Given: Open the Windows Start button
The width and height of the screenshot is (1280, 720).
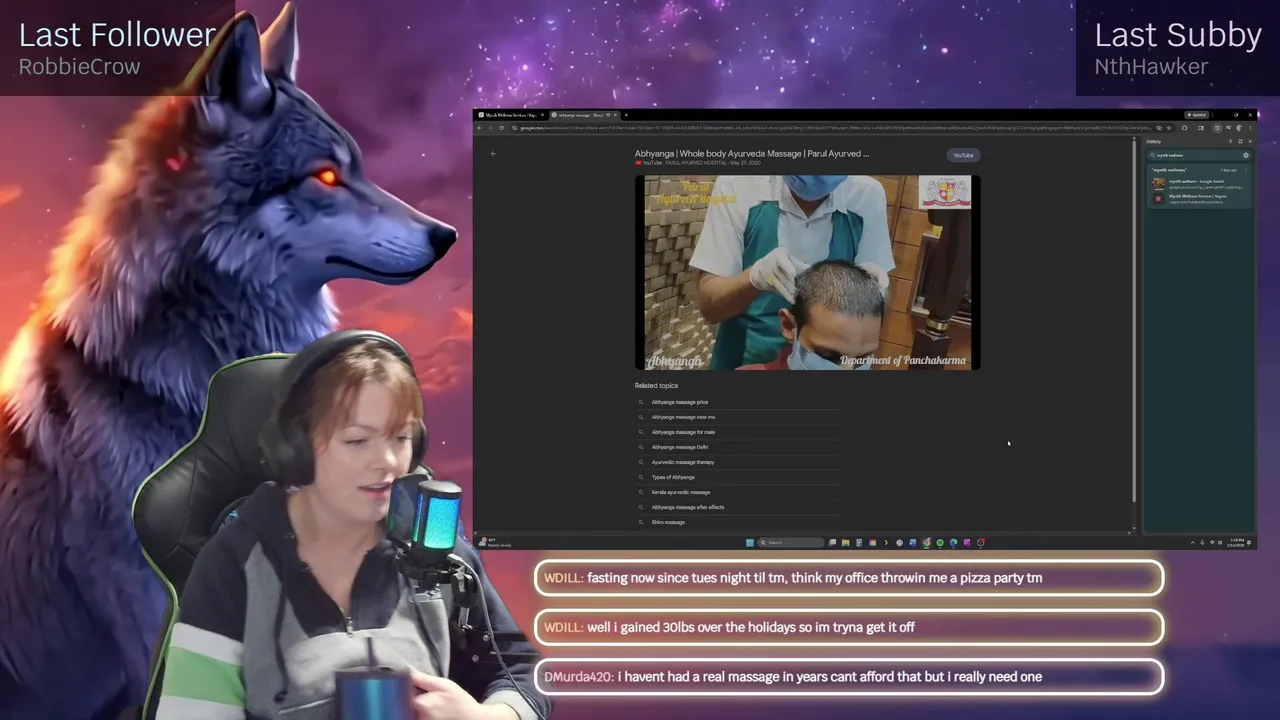Looking at the screenshot, I should (750, 543).
